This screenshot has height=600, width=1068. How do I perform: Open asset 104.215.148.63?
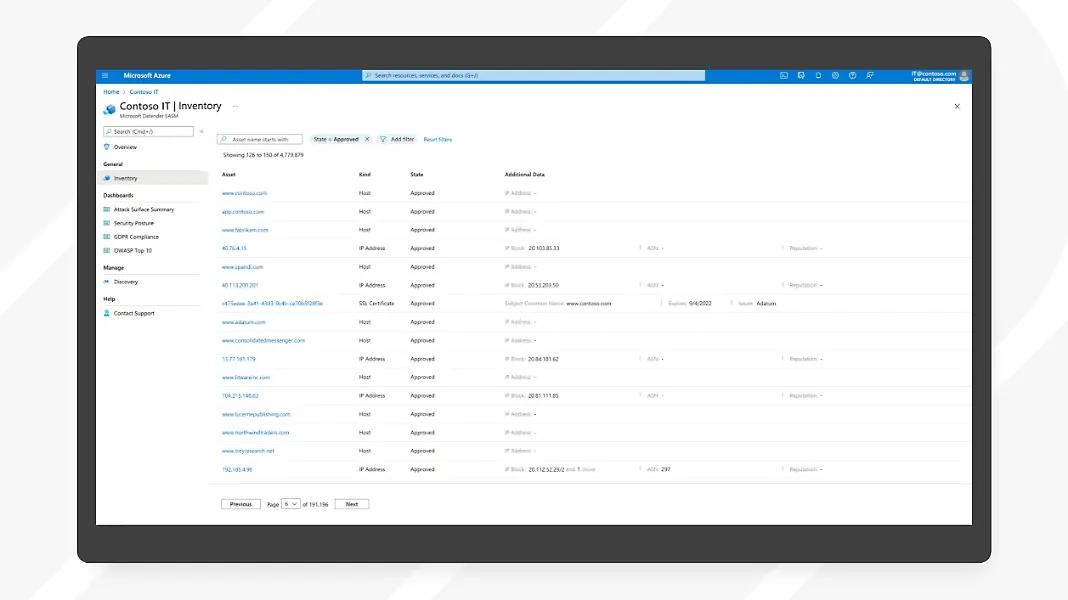coord(240,396)
